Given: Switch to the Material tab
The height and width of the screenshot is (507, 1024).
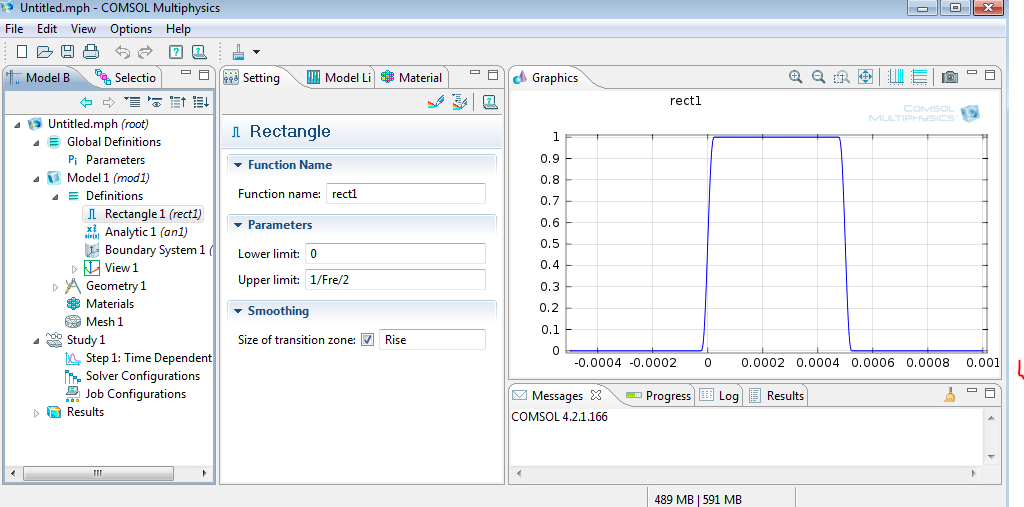Looking at the screenshot, I should (x=412, y=78).
